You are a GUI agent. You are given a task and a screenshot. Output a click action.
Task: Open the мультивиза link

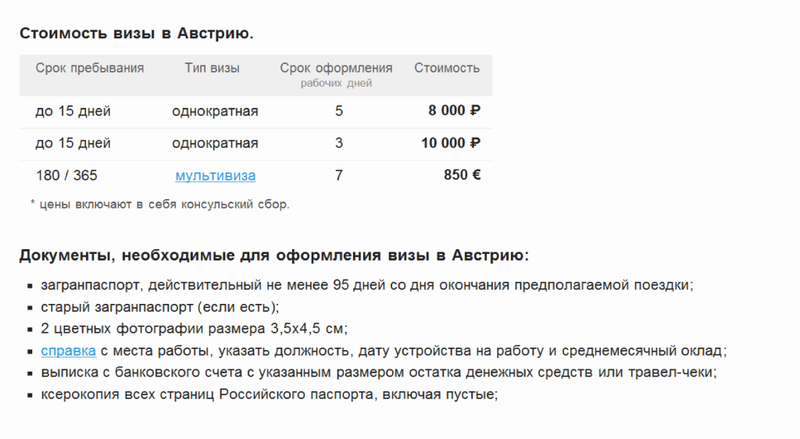[x=215, y=176]
